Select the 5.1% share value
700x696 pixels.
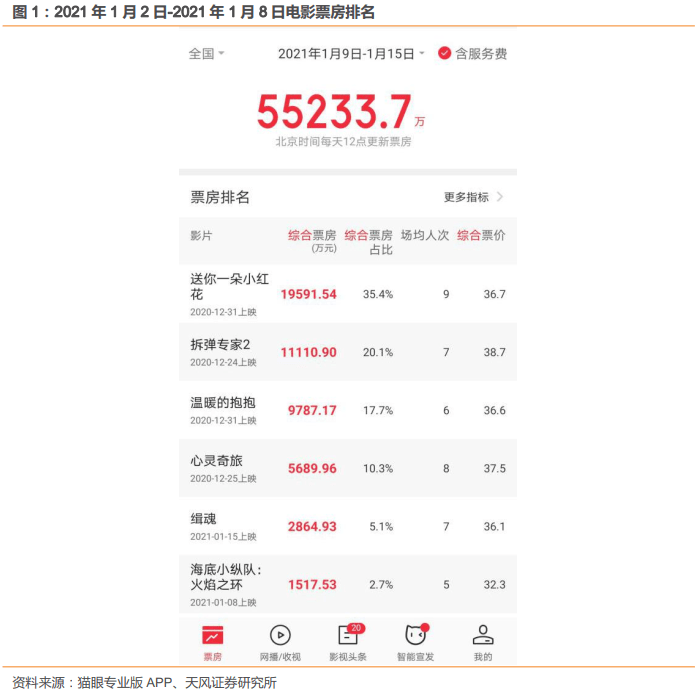381,526
